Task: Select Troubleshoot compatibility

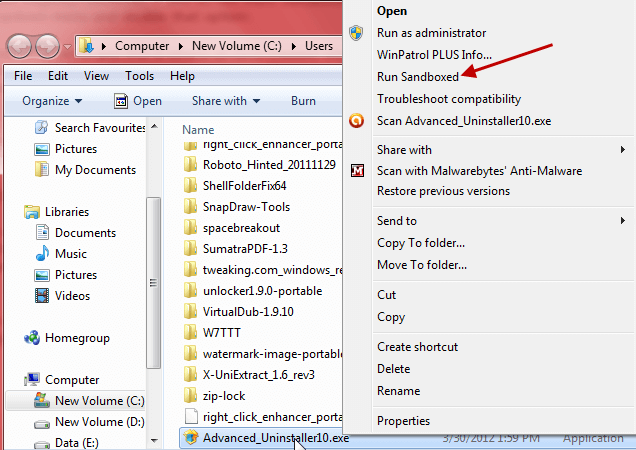Action: click(x=449, y=99)
